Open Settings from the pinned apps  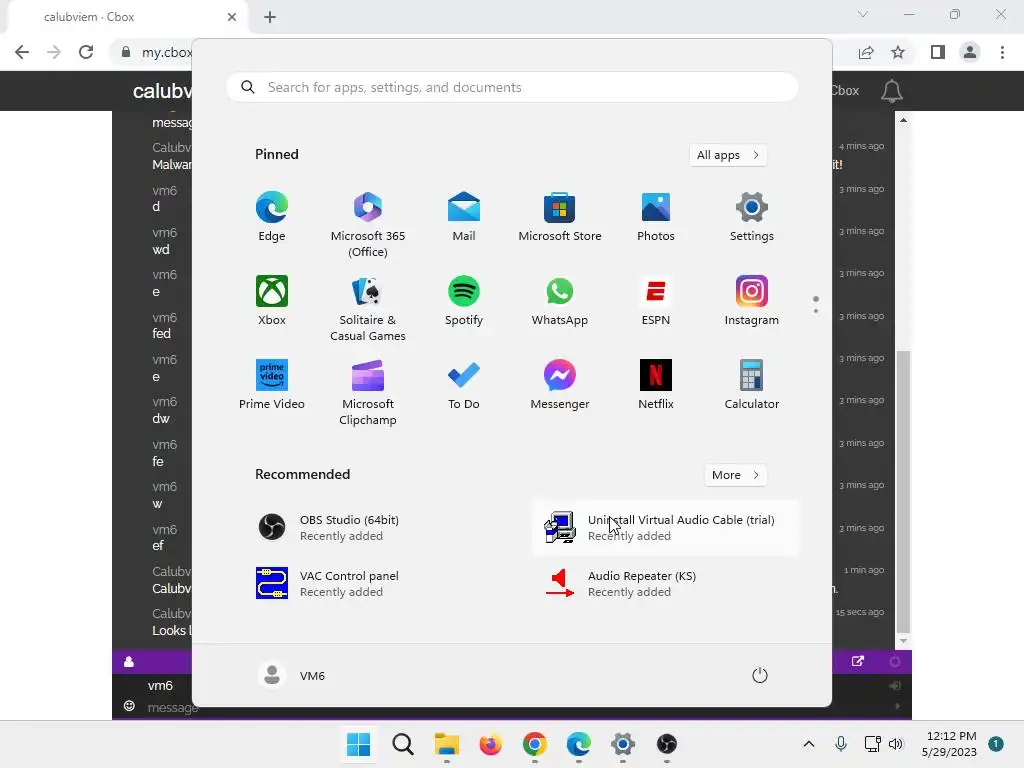tap(752, 217)
